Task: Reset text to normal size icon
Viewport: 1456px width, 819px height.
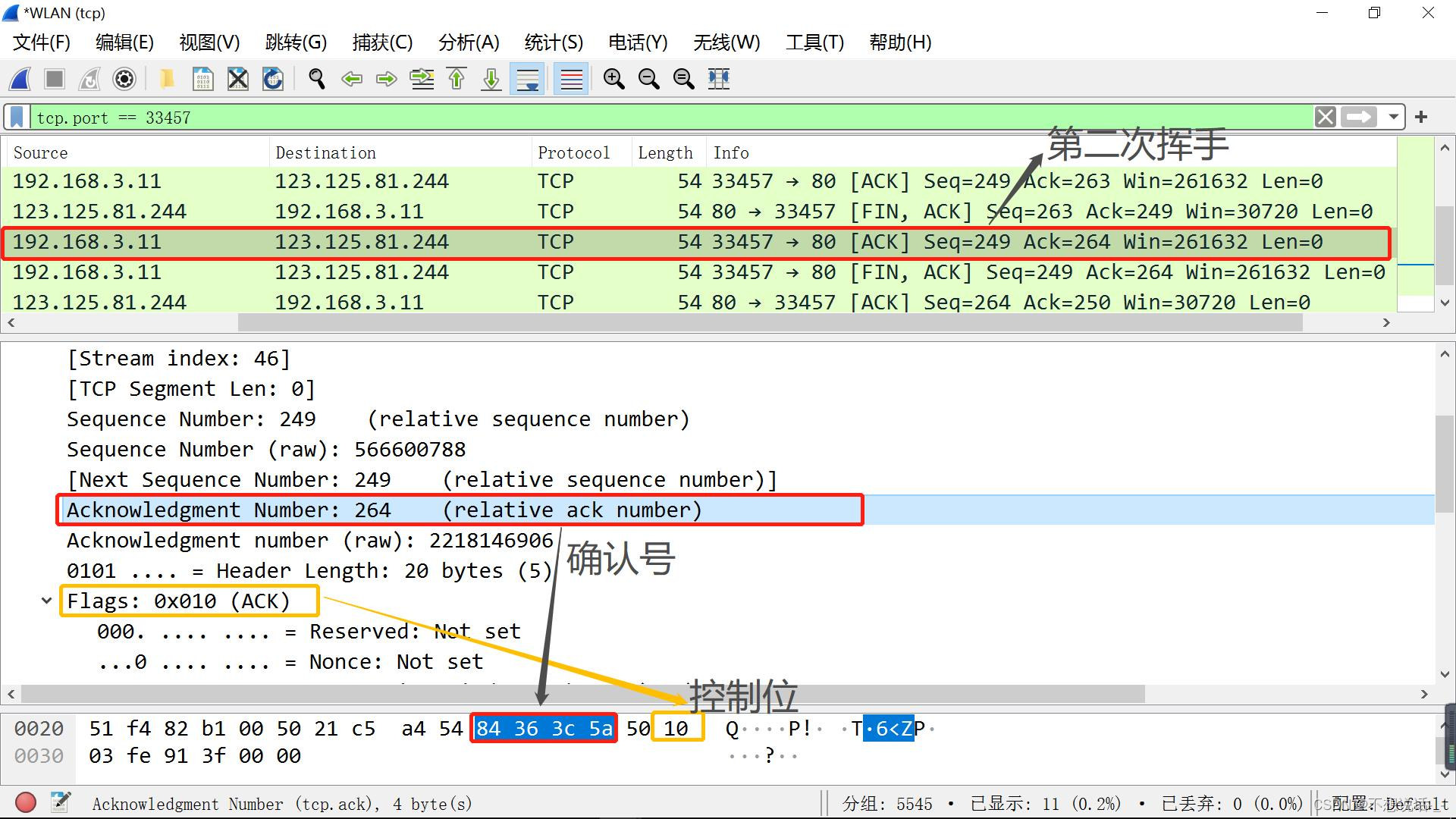Action: coord(683,79)
